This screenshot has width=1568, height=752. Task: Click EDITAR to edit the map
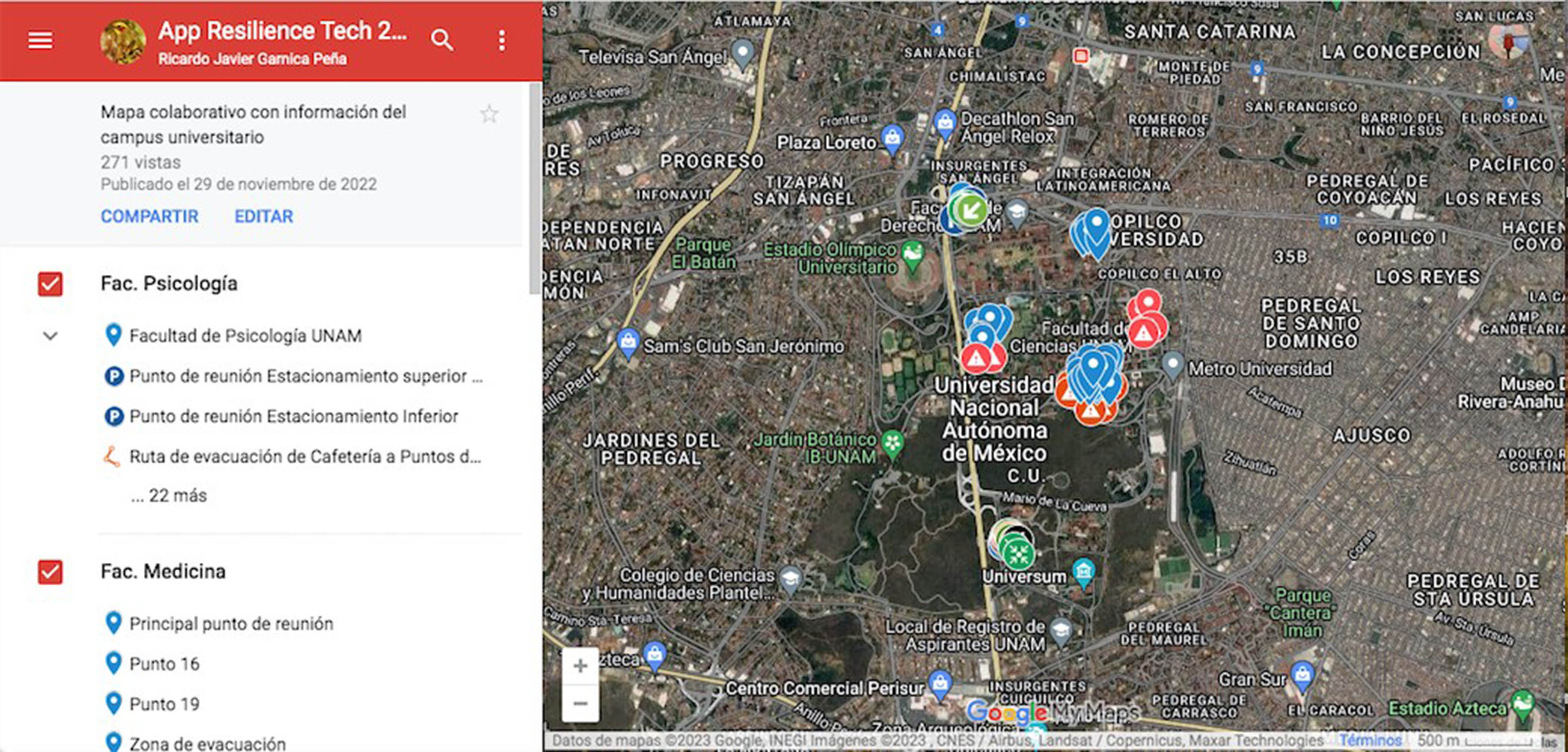point(264,216)
